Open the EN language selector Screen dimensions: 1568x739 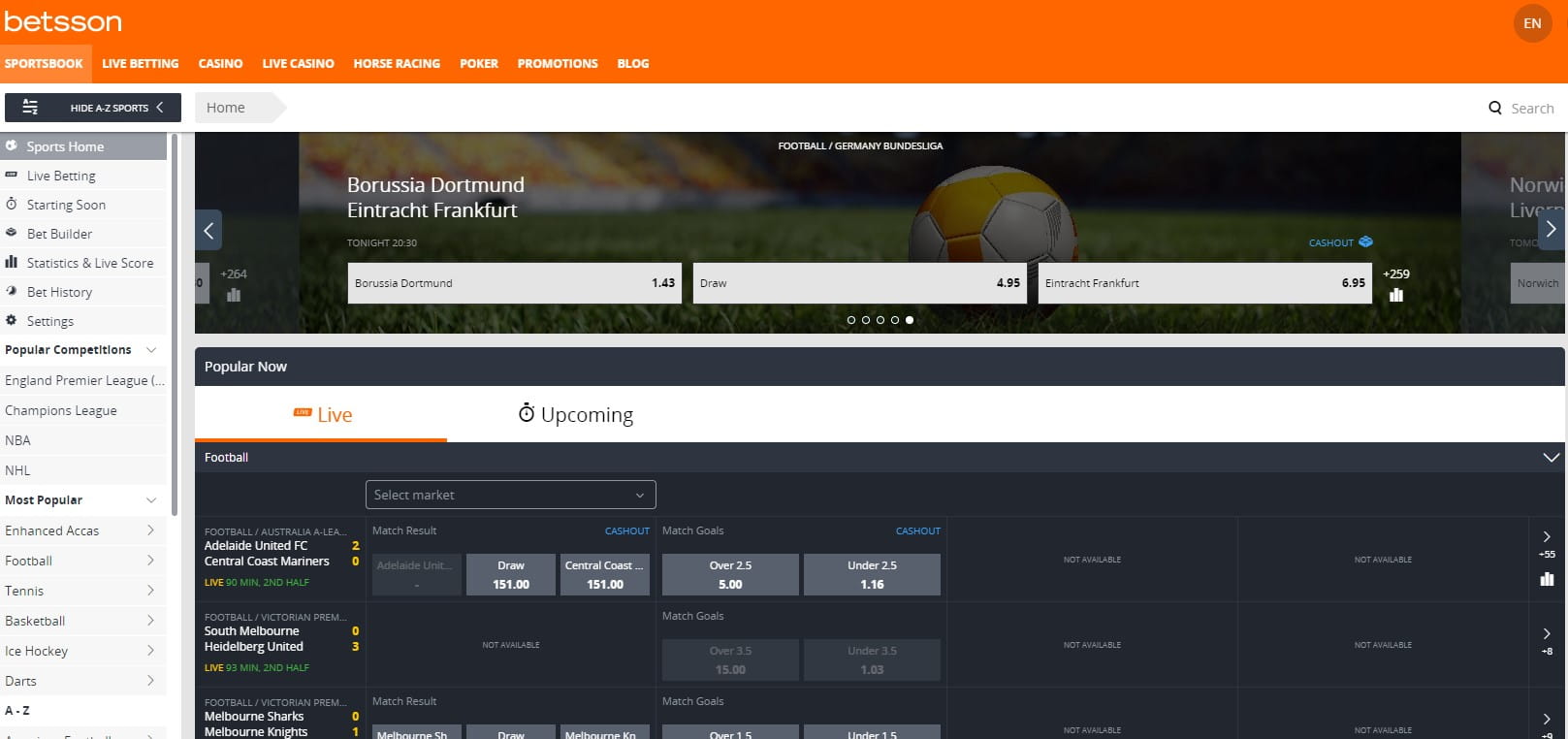(x=1532, y=23)
